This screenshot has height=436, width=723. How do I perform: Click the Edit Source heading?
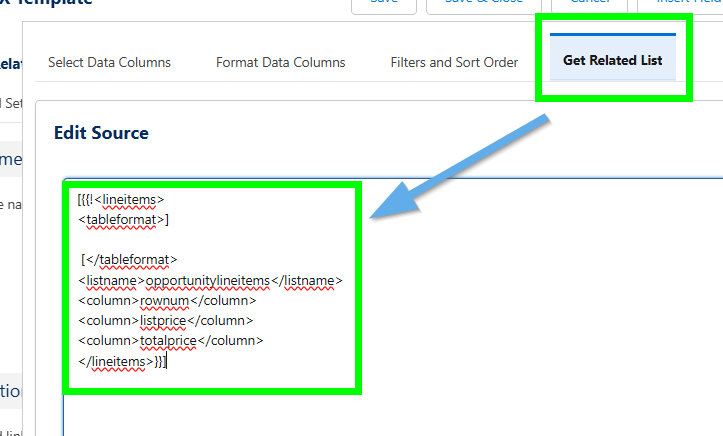pos(101,133)
